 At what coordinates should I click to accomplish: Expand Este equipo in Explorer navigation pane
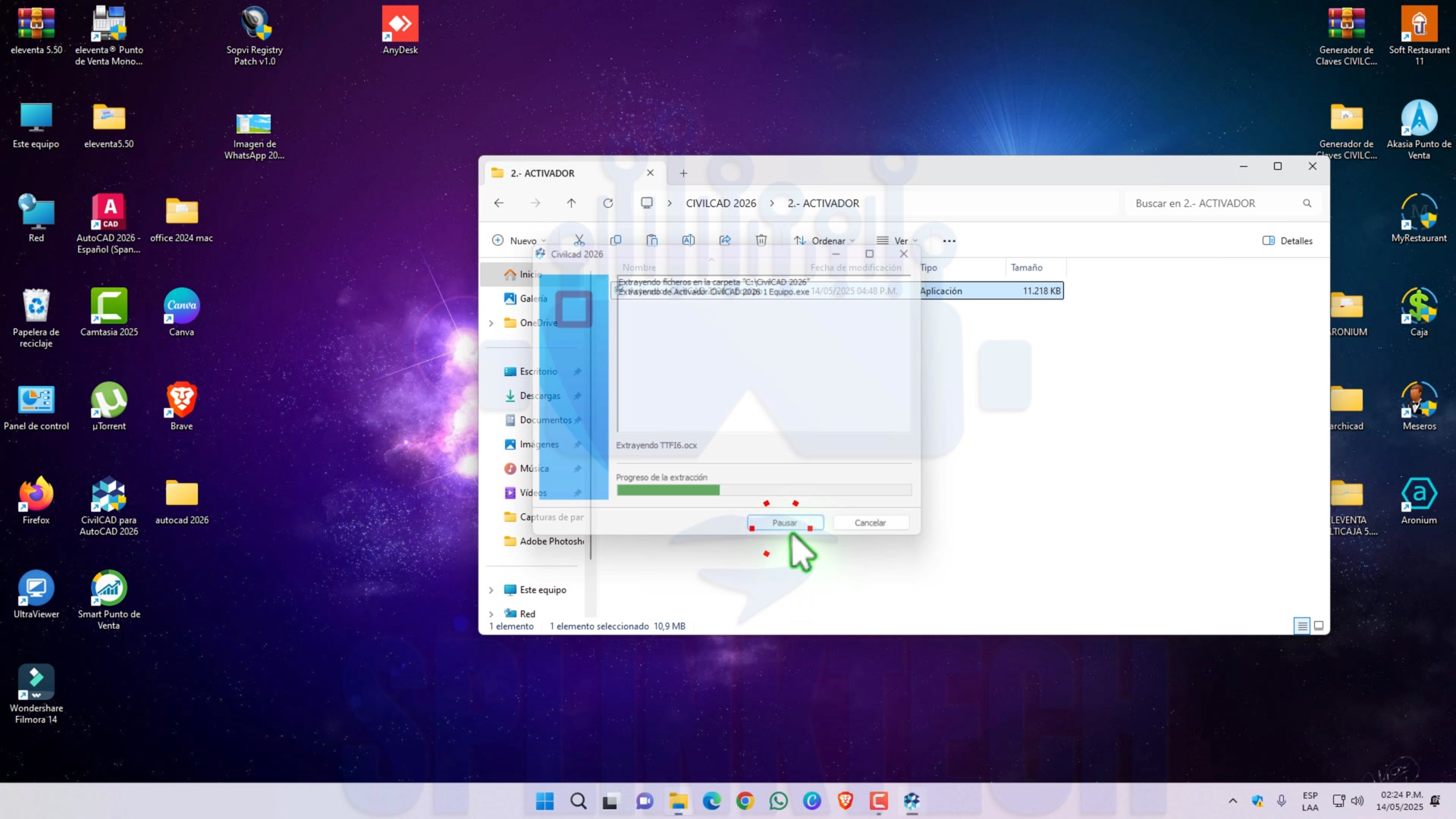click(x=491, y=590)
